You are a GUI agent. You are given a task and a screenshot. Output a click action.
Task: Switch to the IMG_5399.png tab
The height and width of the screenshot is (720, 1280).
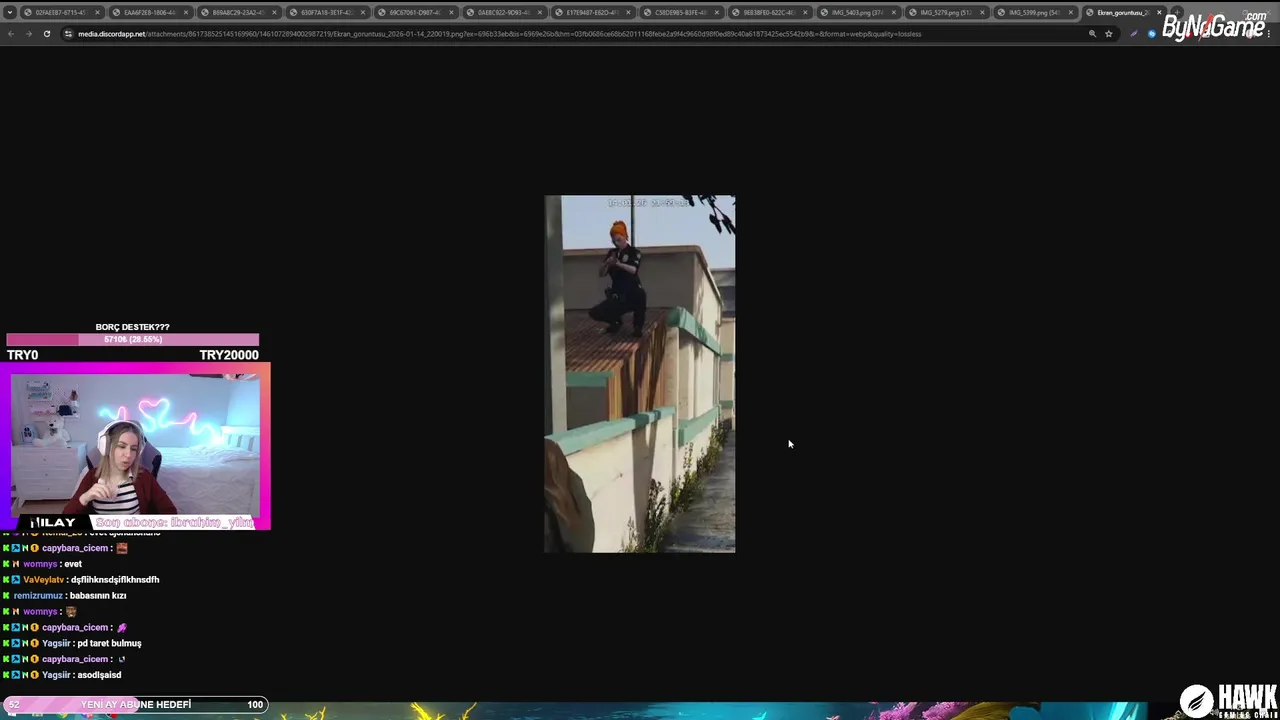coord(1034,13)
